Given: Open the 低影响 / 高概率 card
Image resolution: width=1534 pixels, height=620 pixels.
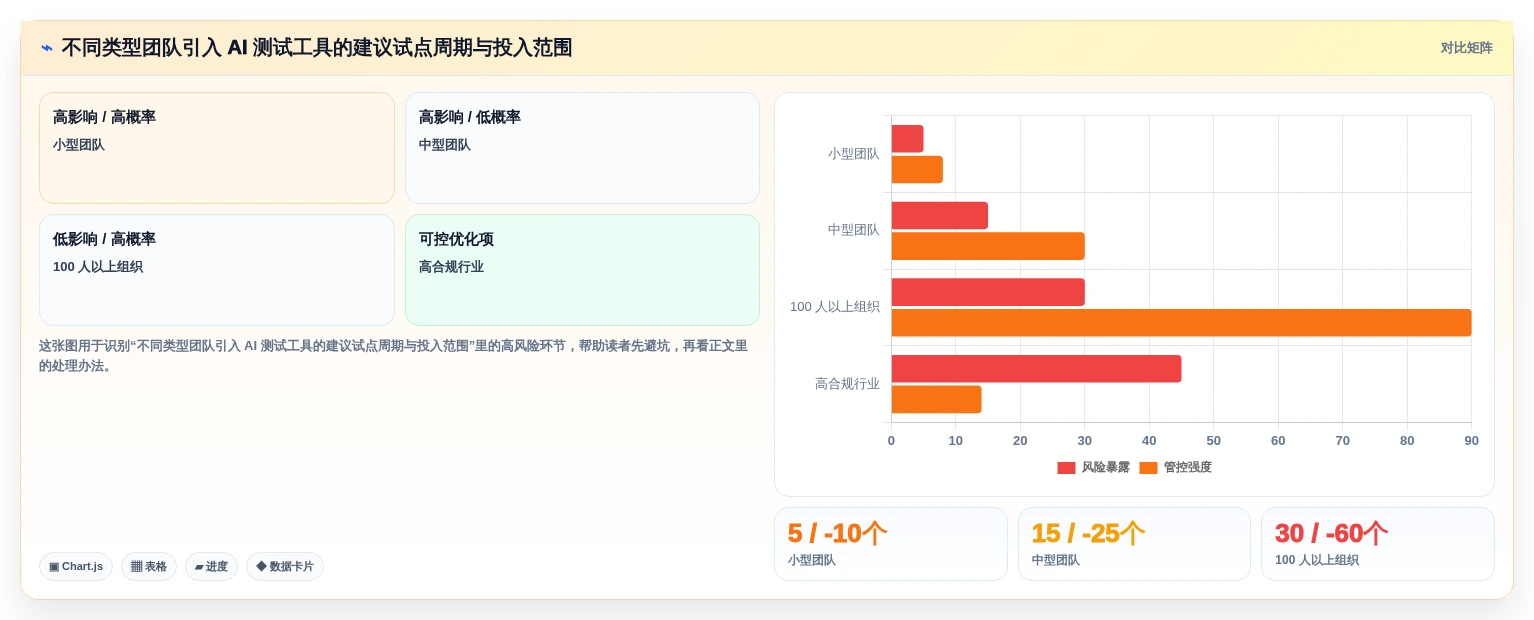Looking at the screenshot, I should 217,270.
